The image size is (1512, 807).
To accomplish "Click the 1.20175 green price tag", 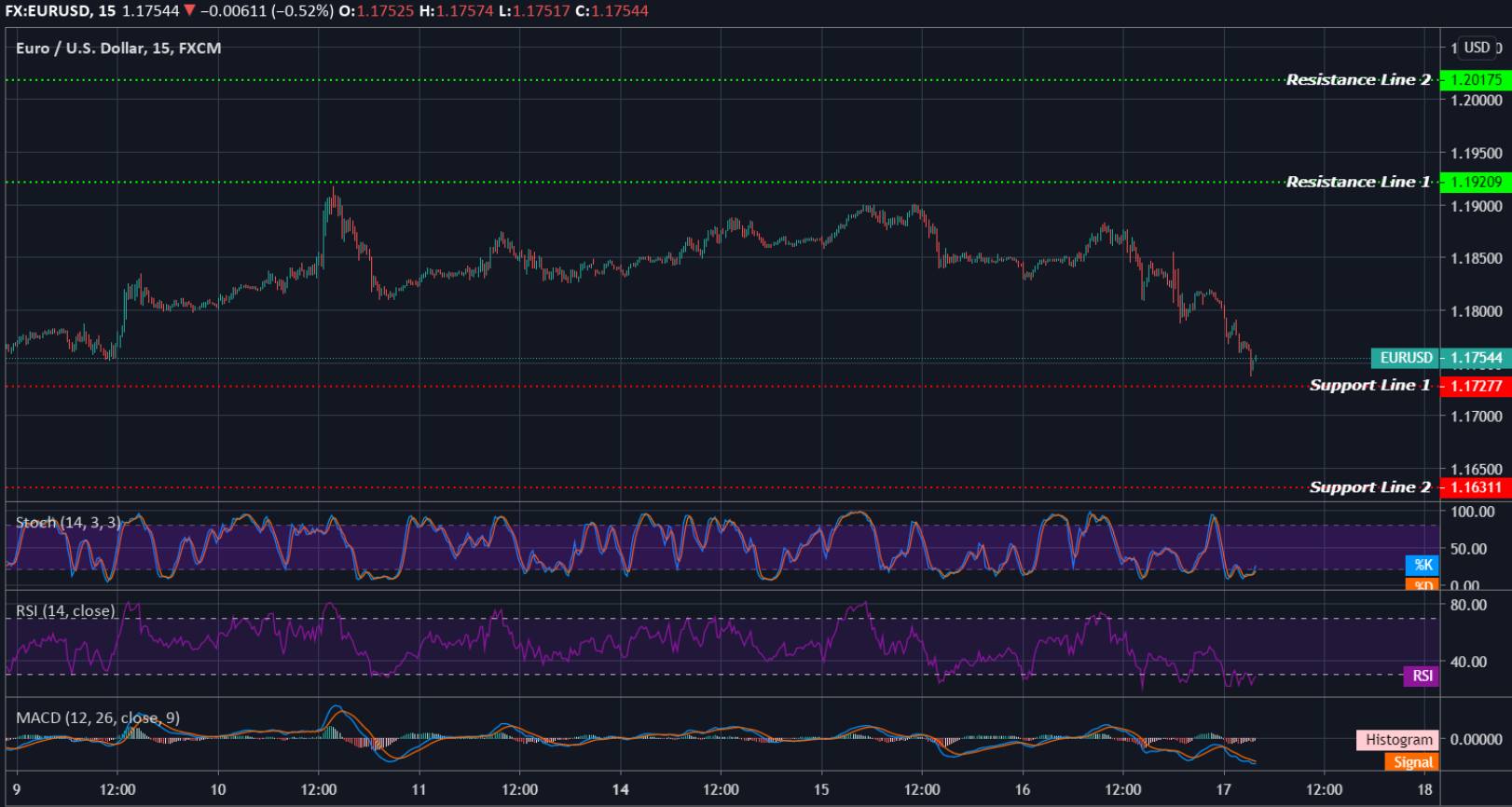I will (x=1476, y=80).
